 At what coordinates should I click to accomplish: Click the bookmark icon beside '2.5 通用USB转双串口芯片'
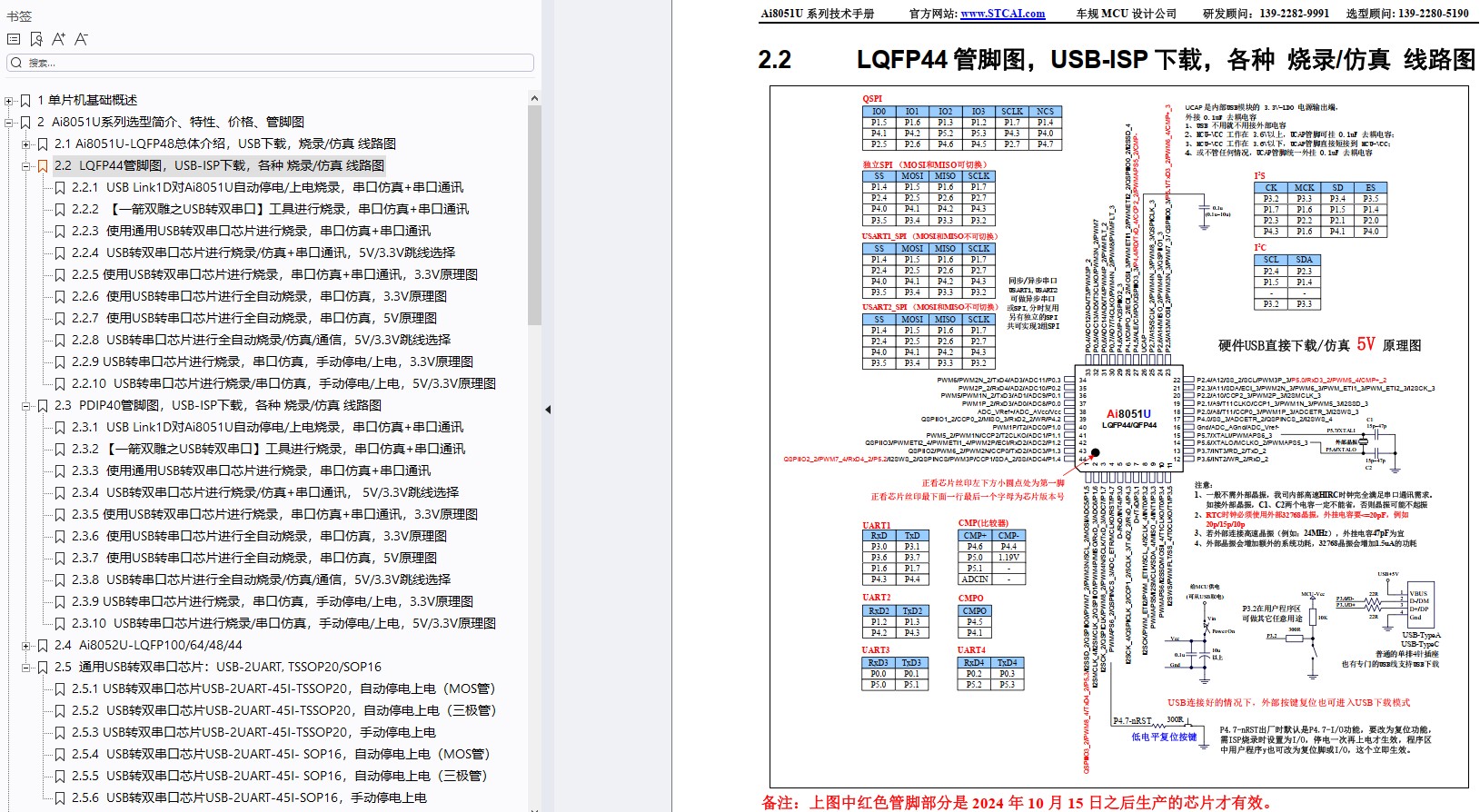pyautogui.click(x=43, y=667)
